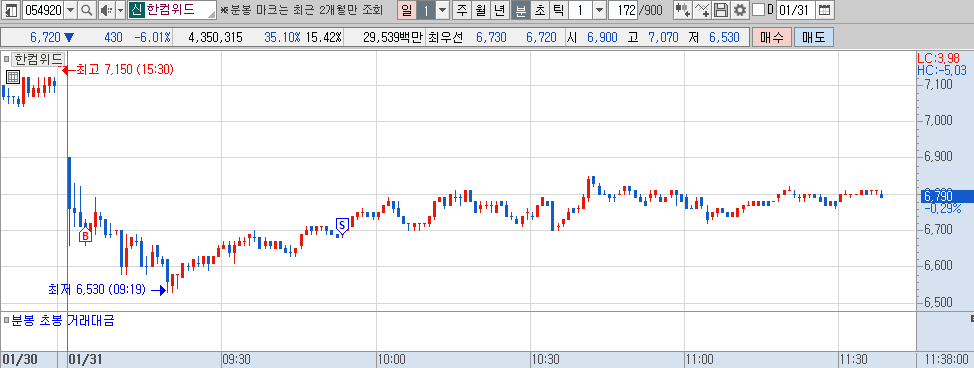Click the 매도 sell button
This screenshot has height=368, width=974.
(814, 37)
